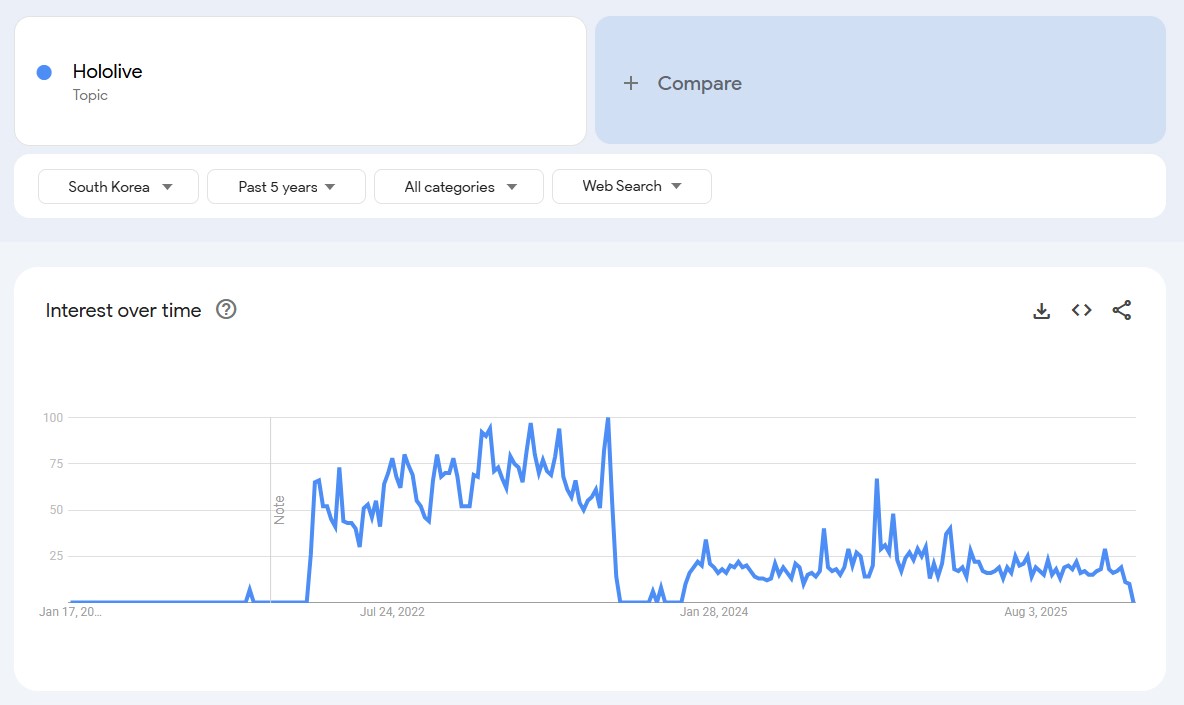
Task: Click the highest chart peak at 100
Action: tap(608, 419)
